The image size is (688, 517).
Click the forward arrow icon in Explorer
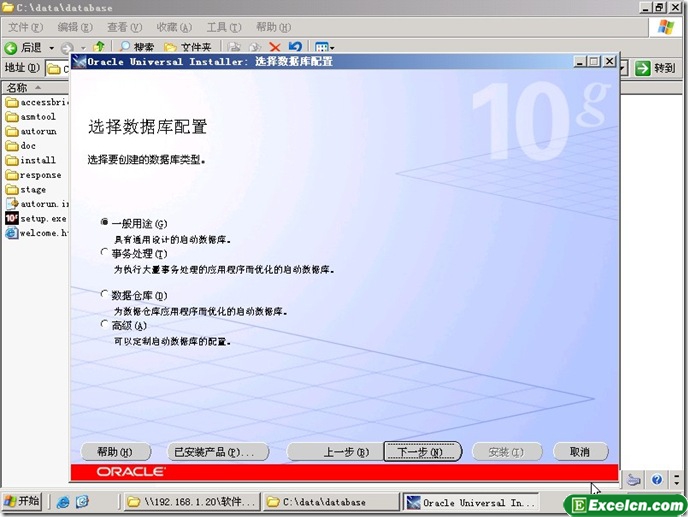(67, 47)
